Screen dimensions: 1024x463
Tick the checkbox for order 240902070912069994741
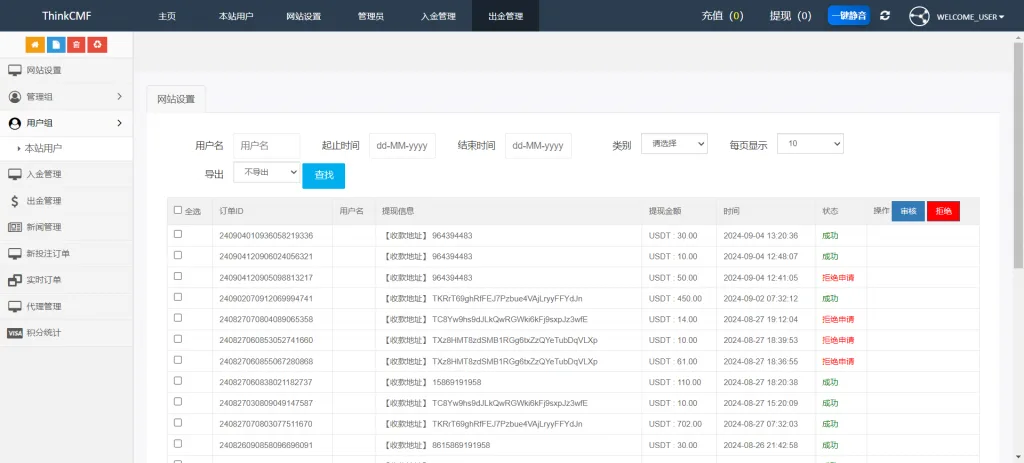[x=178, y=298]
